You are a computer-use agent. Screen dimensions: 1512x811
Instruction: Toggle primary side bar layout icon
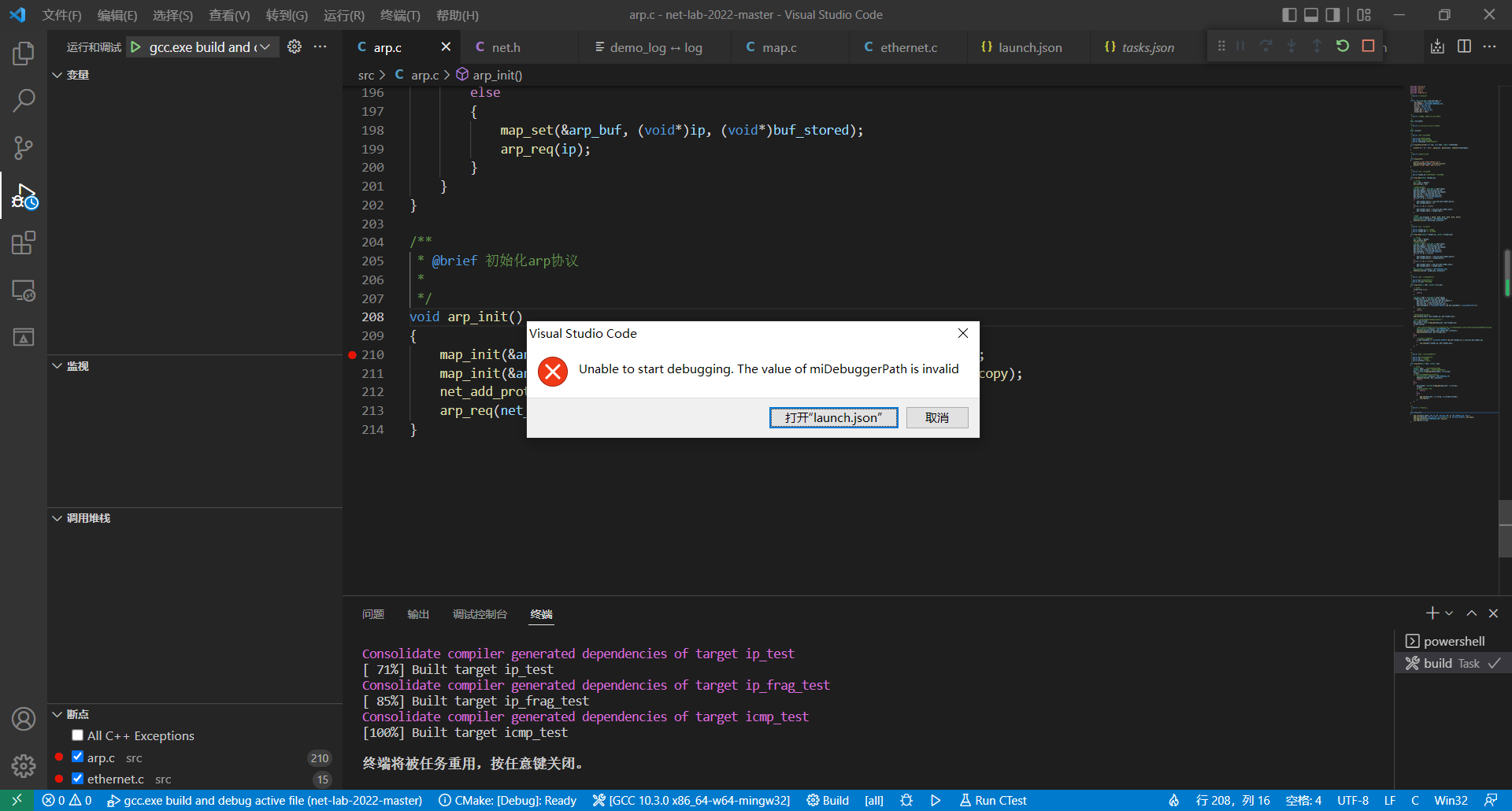1289,15
